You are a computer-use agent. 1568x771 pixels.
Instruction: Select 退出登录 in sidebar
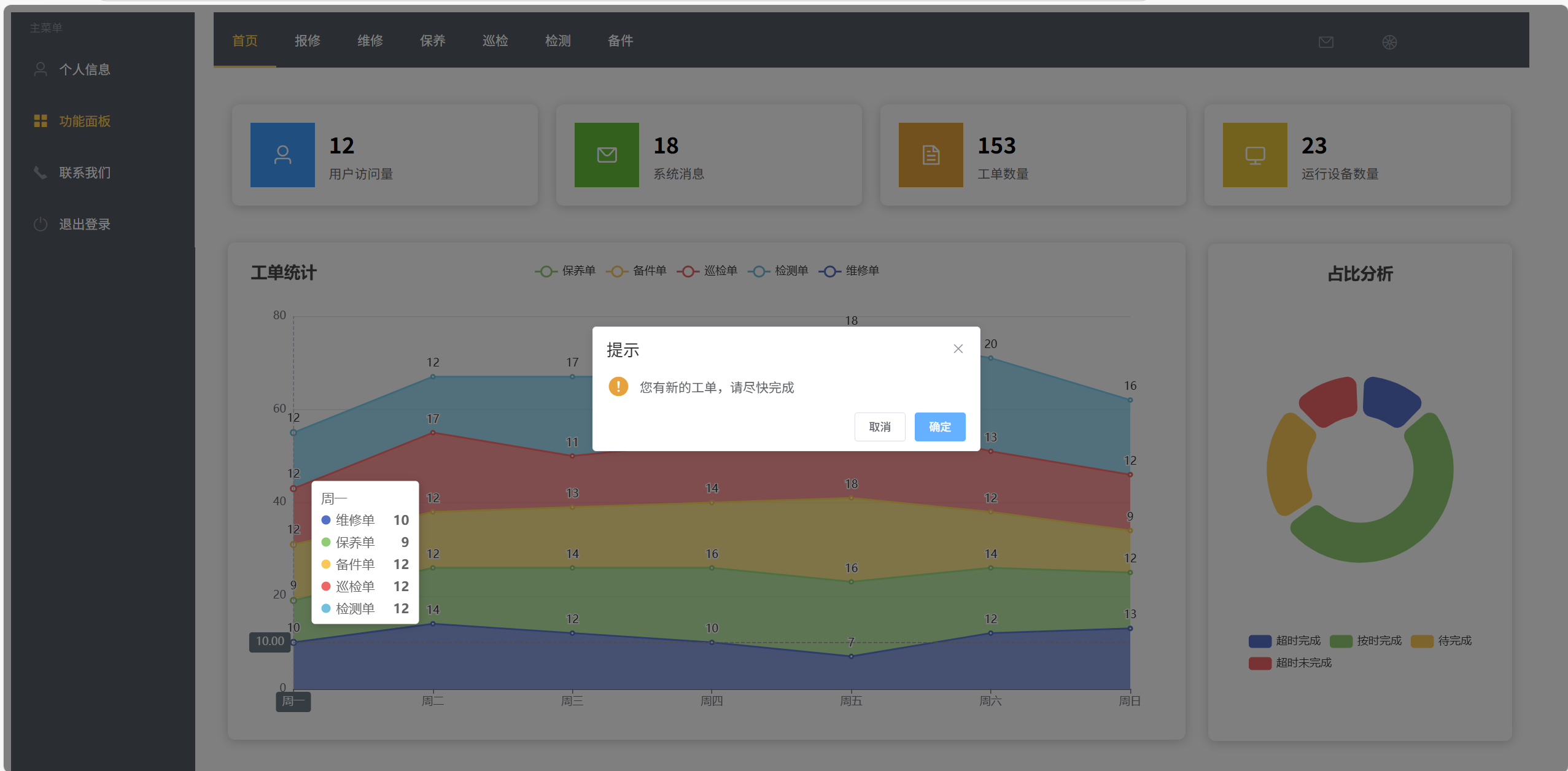pyautogui.click(x=84, y=224)
